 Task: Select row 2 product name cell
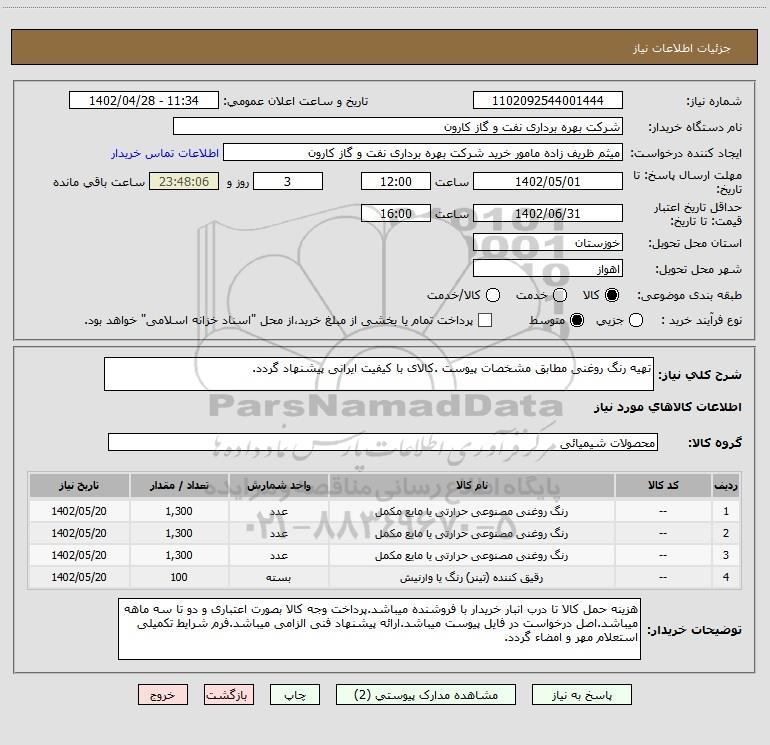471,533
